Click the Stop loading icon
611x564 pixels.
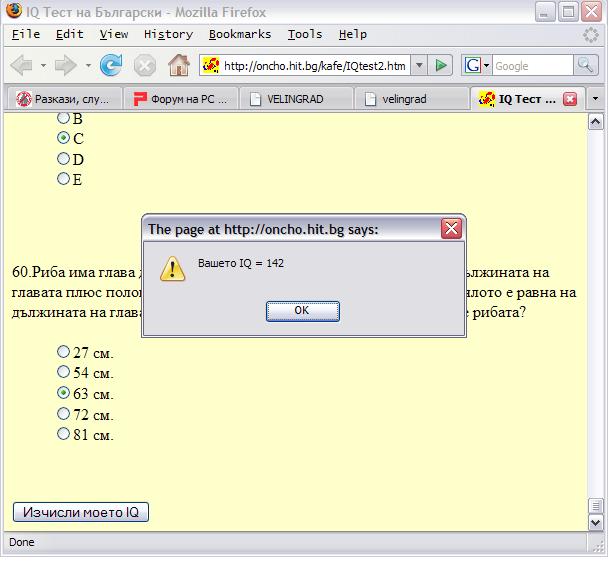pos(145,65)
